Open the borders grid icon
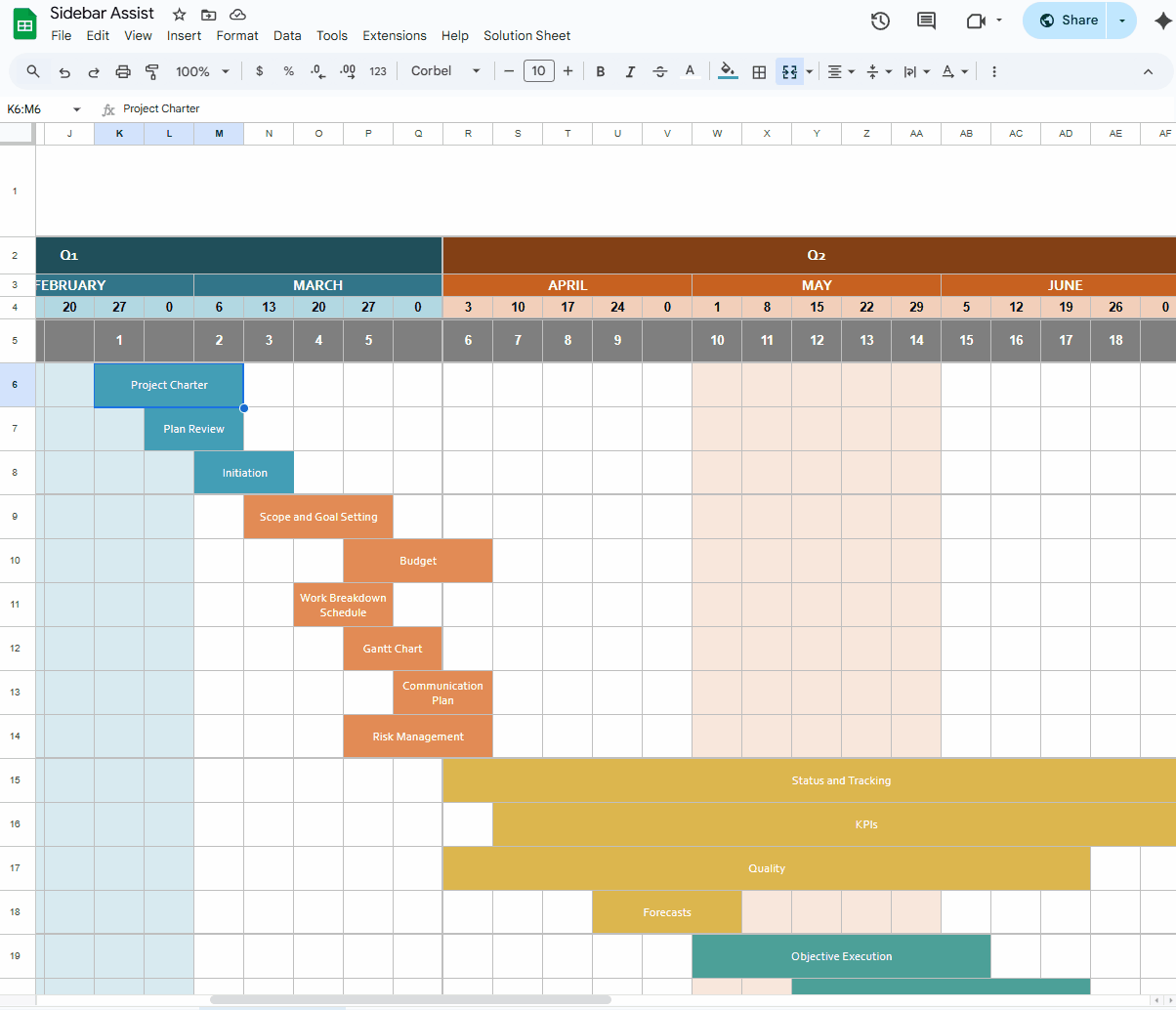The width and height of the screenshot is (1176, 1010). pos(758,71)
